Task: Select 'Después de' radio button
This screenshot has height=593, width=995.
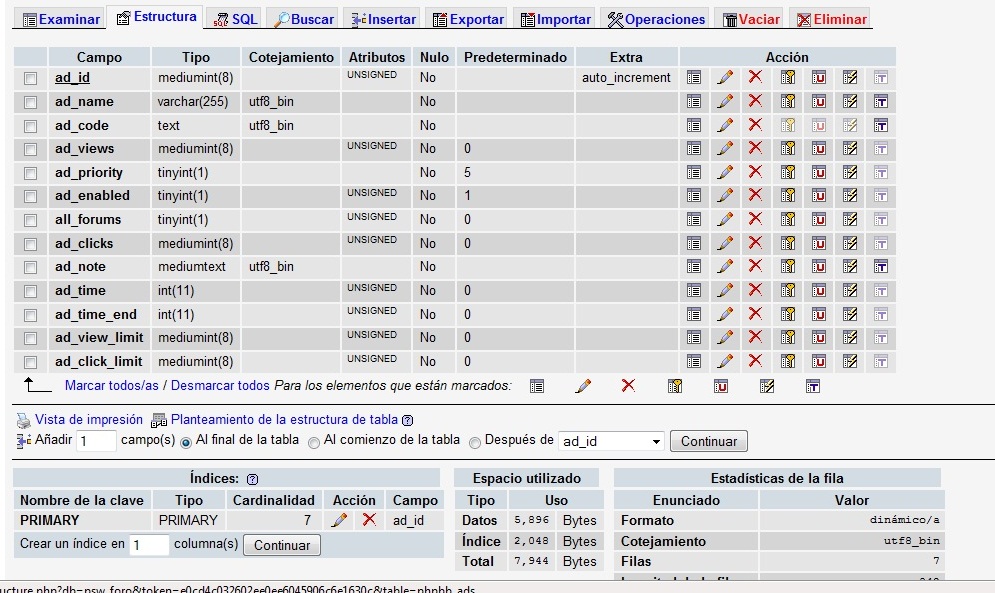Action: 475,443
